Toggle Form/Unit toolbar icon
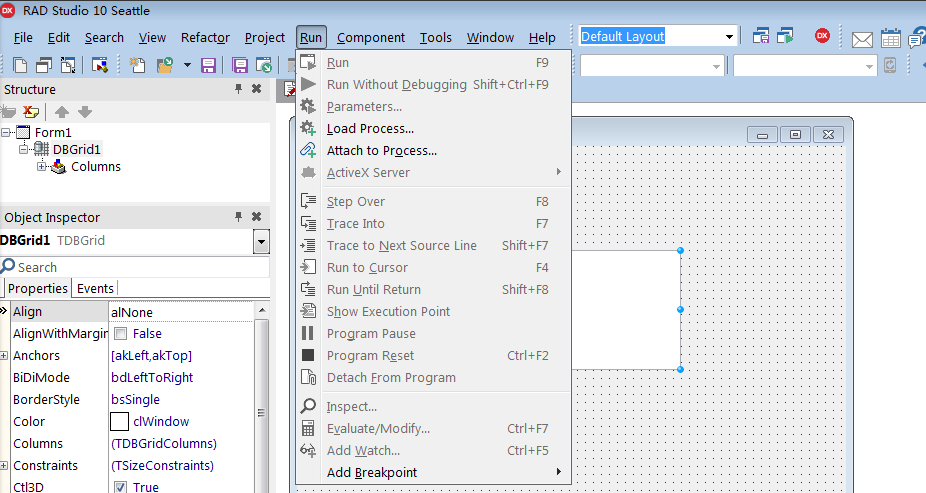 (x=68, y=64)
